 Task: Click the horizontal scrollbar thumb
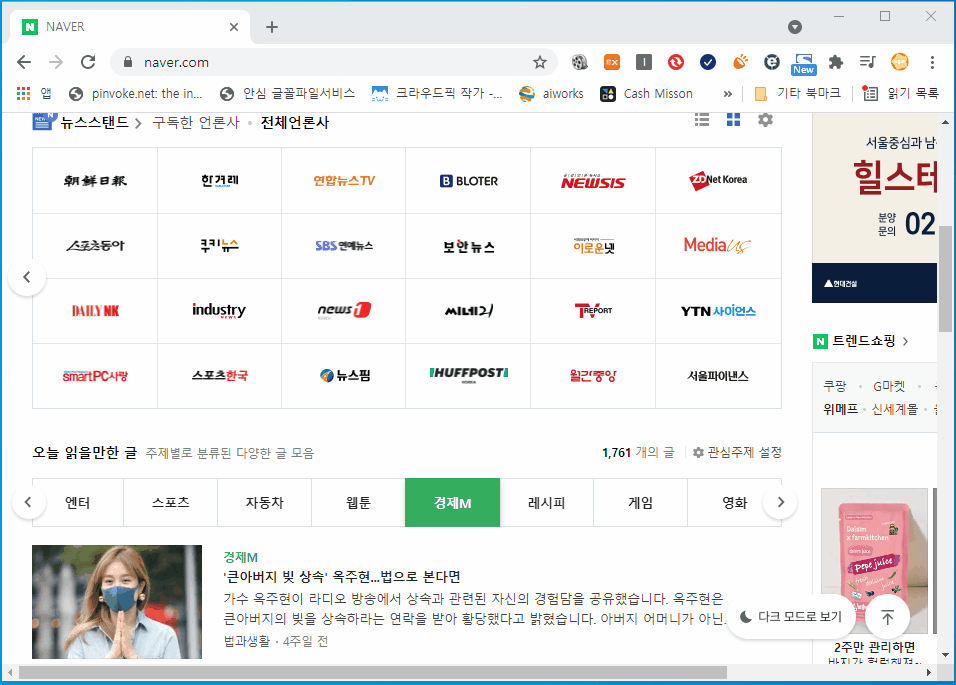pos(373,672)
